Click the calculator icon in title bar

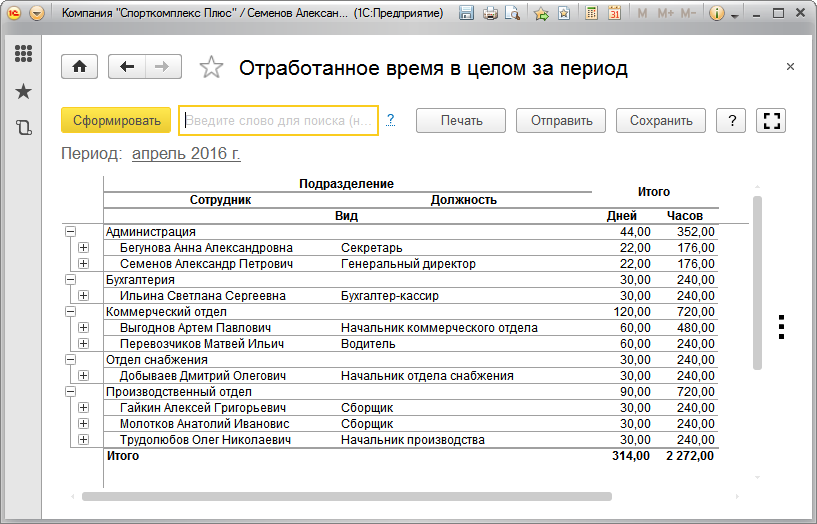click(592, 14)
